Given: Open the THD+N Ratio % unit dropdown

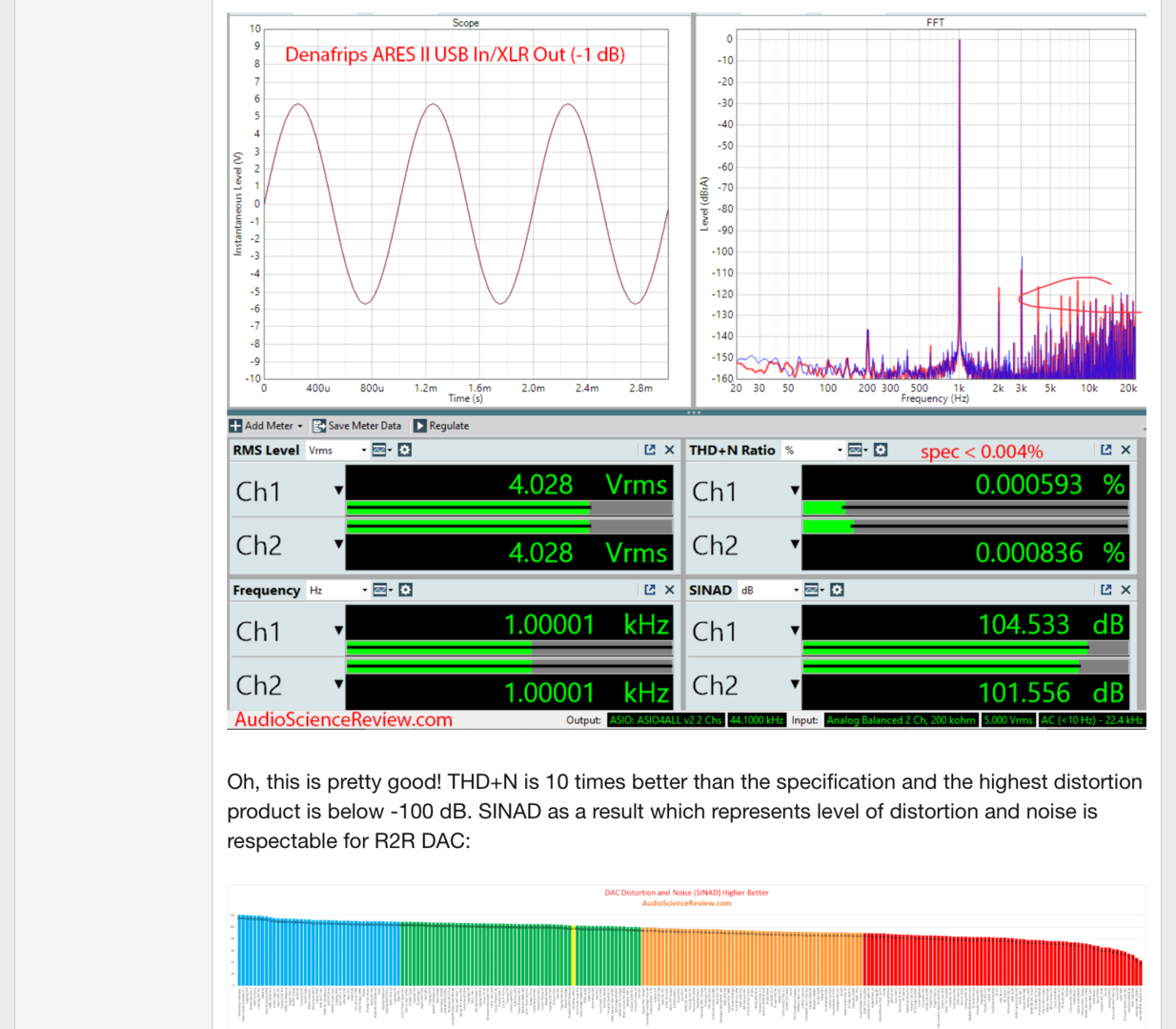Looking at the screenshot, I should click(813, 450).
